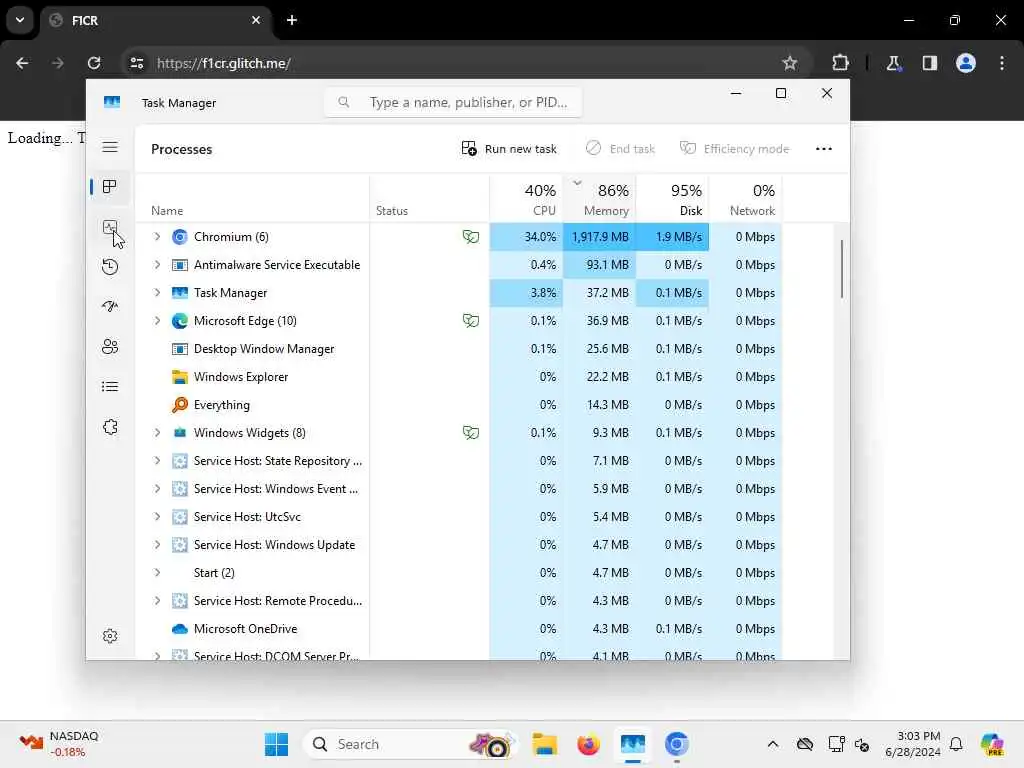Image resolution: width=1024 pixels, height=768 pixels.
Task: Sort processes by Network column
Action: (x=746, y=199)
